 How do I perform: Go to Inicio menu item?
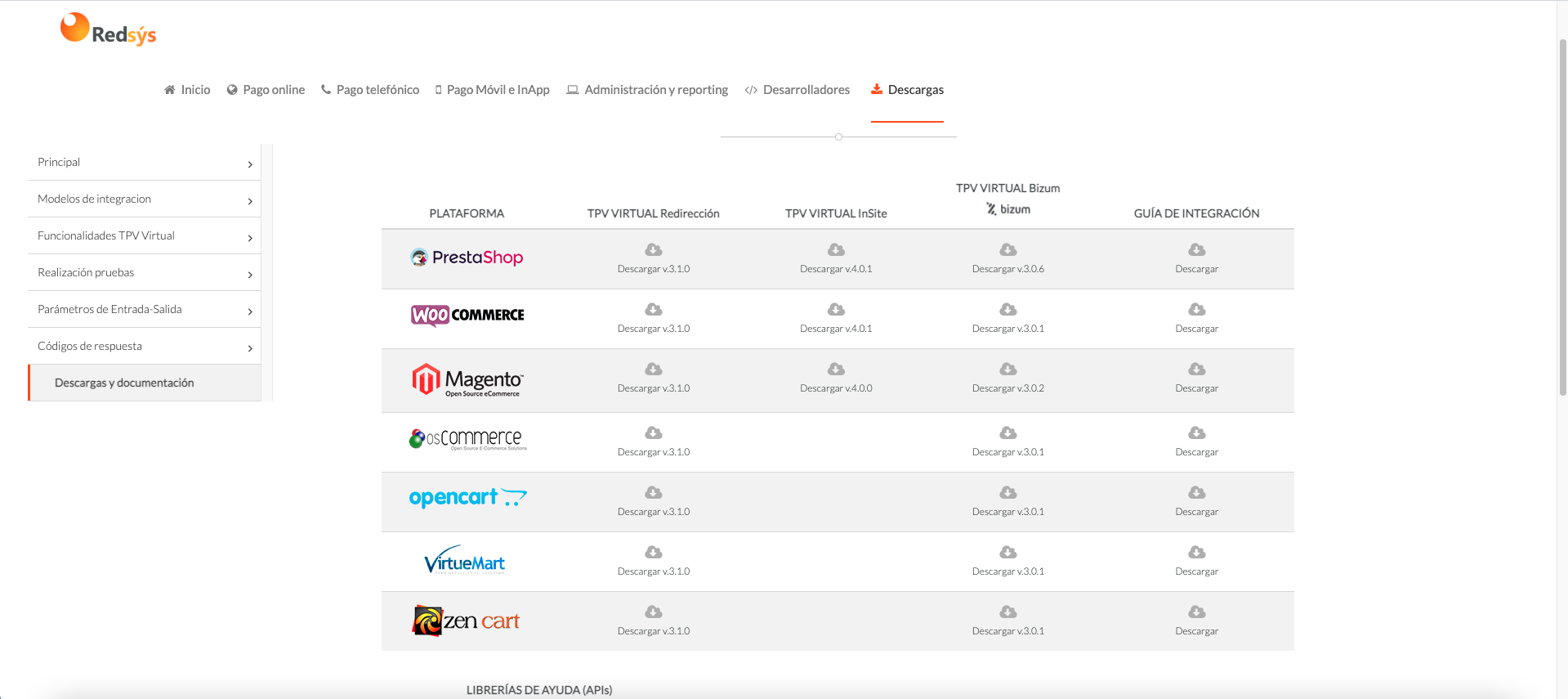(x=187, y=90)
